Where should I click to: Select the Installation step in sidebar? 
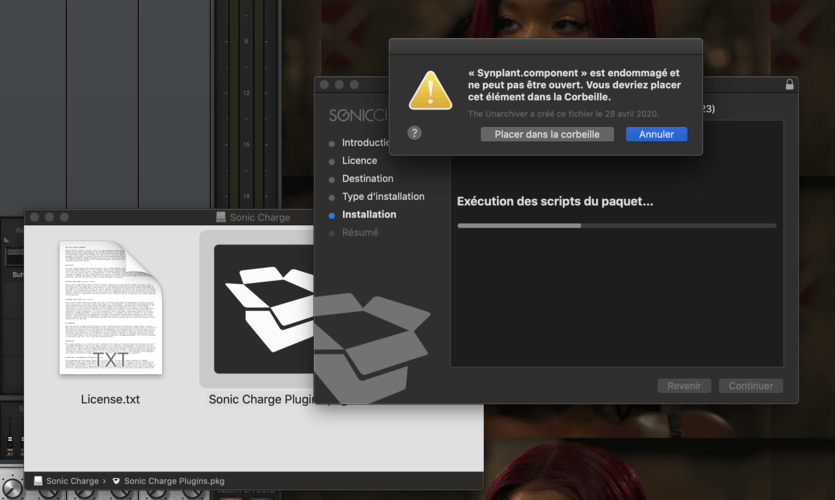click(x=369, y=215)
